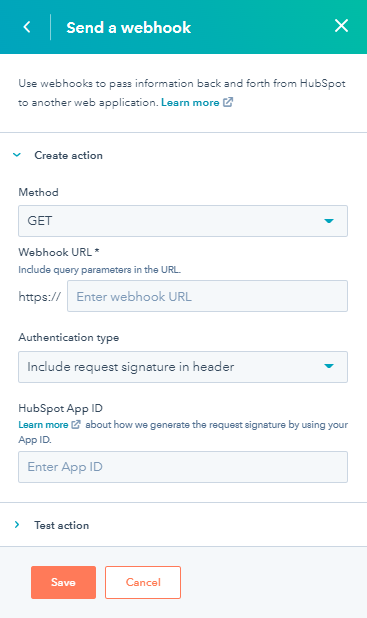The width and height of the screenshot is (367, 618).
Task: Go back using the left chevron arrow
Action: (27, 27)
